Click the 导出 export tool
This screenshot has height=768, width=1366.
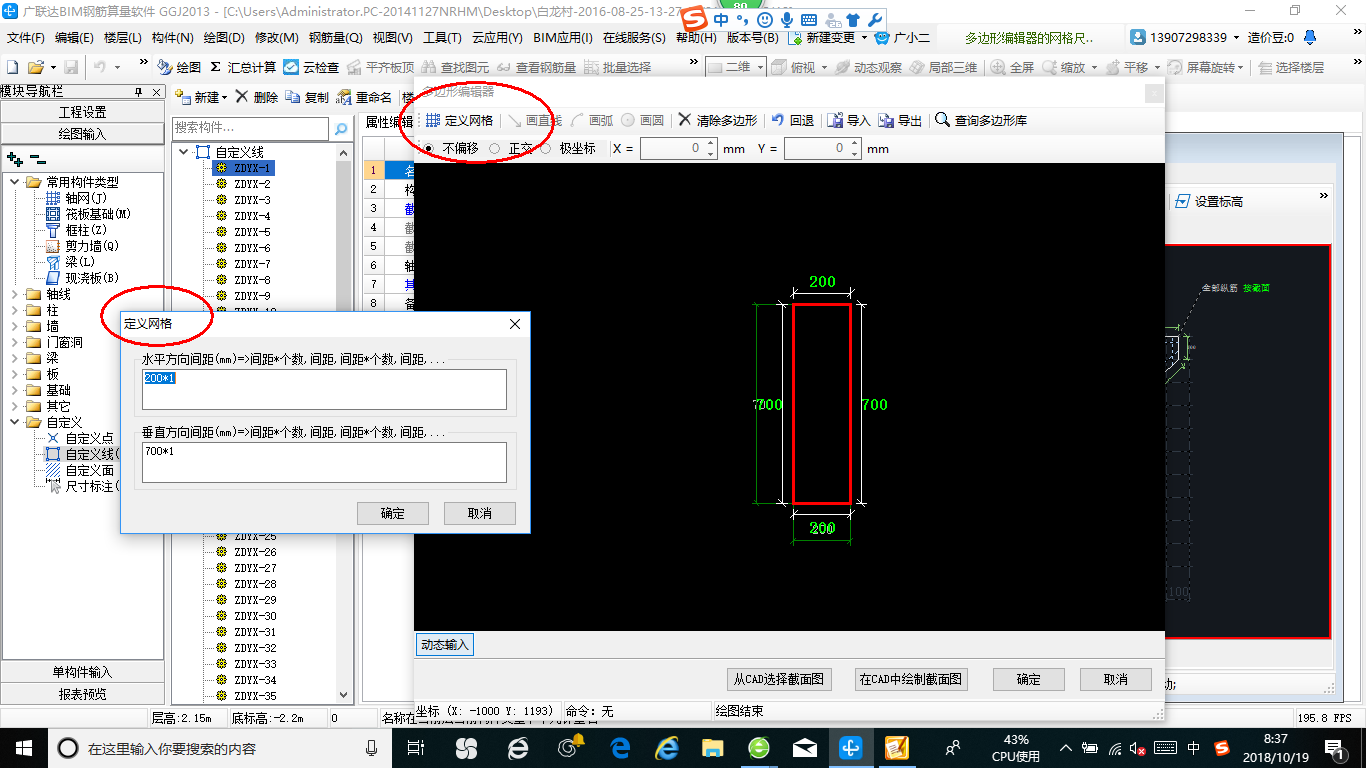[900, 120]
